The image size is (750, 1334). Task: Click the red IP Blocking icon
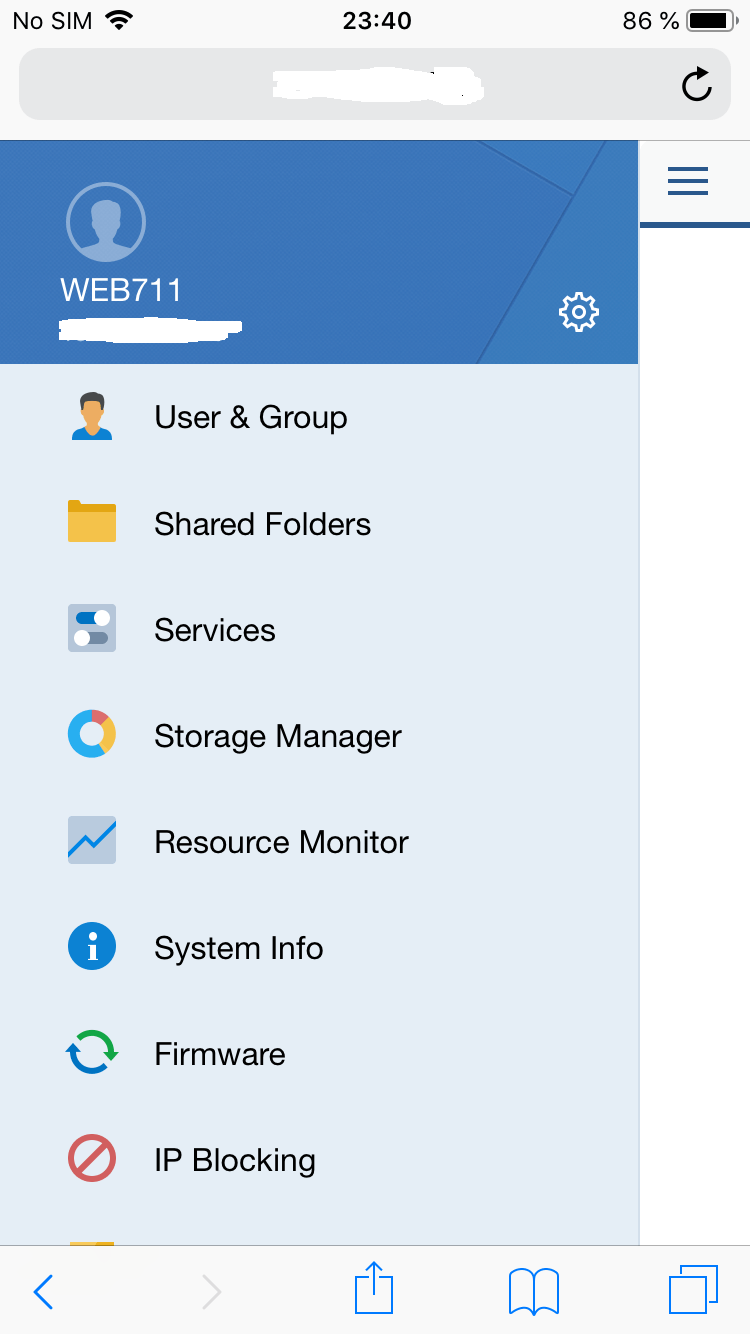coord(92,1159)
